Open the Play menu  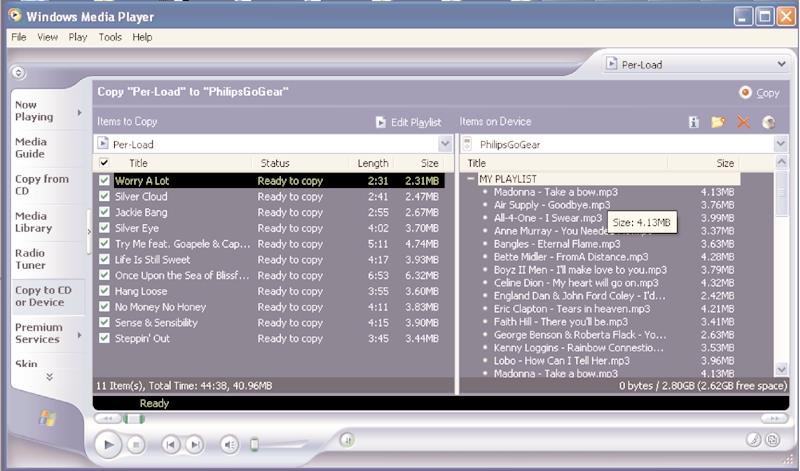point(78,37)
